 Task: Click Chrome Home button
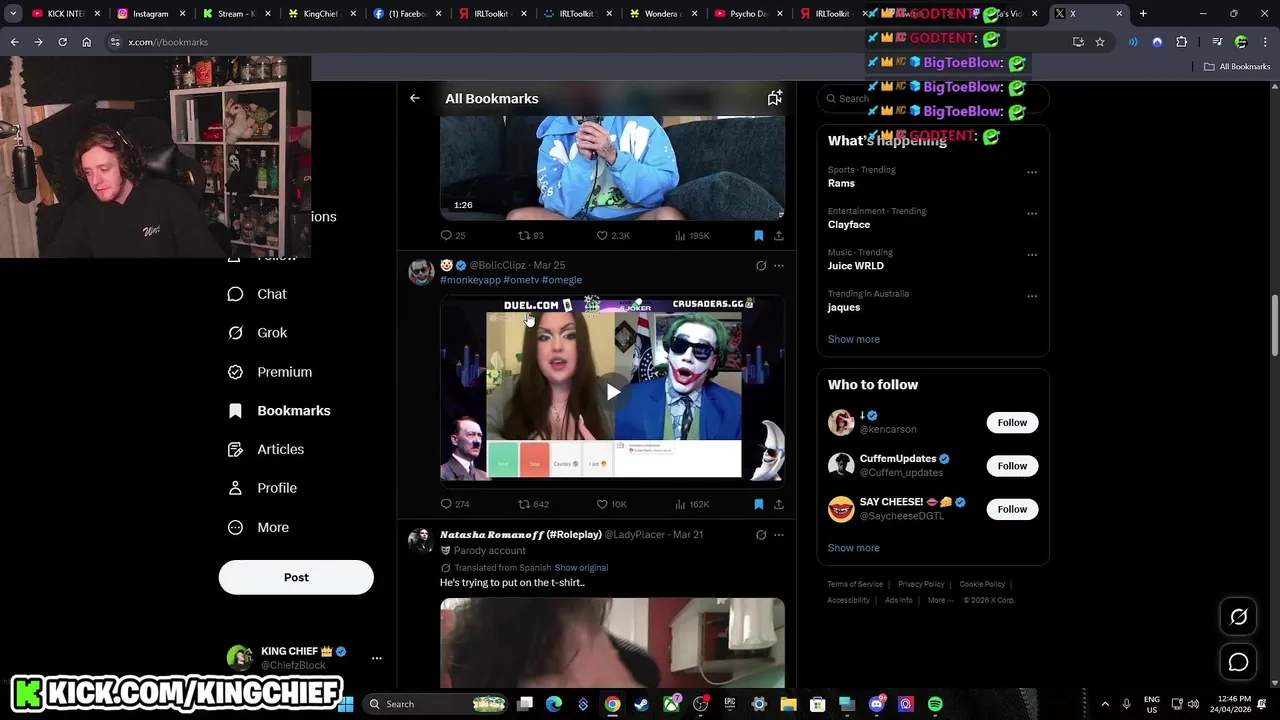(x=87, y=42)
